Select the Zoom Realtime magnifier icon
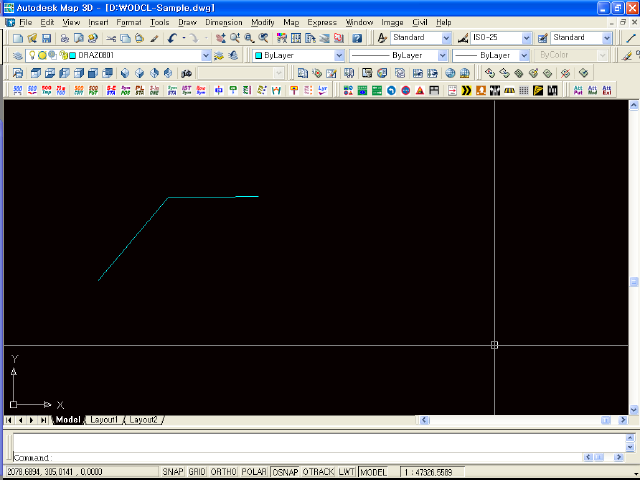 coord(235,38)
